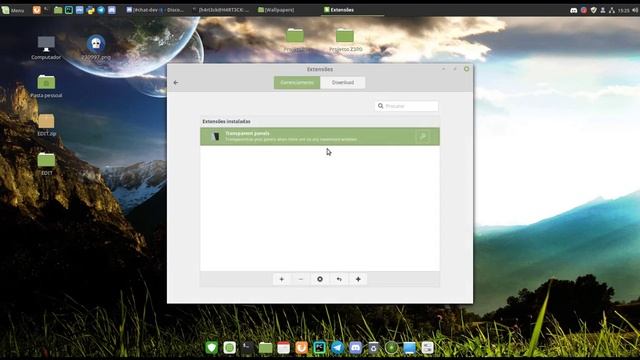Click the back arrow in the Extensões window
Image resolution: width=640 pixels, height=360 pixels.
(176, 82)
